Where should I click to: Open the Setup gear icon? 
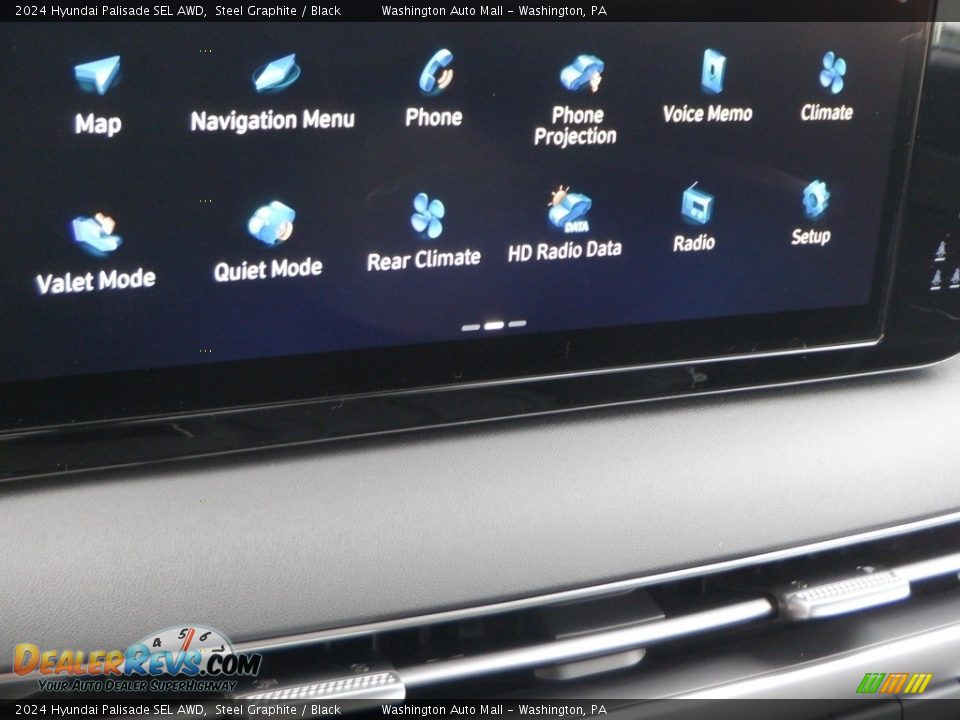coord(816,199)
